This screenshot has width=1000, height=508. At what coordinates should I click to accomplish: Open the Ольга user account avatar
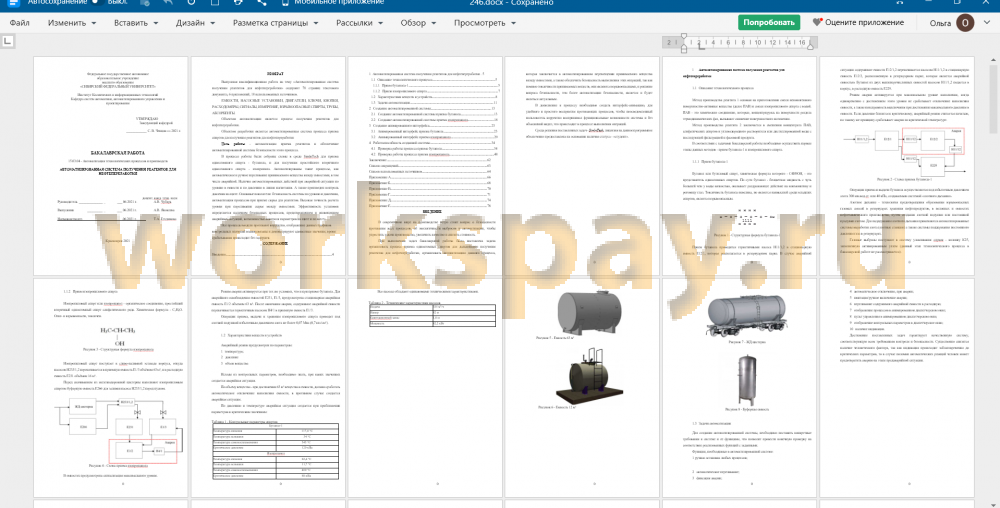tap(965, 23)
